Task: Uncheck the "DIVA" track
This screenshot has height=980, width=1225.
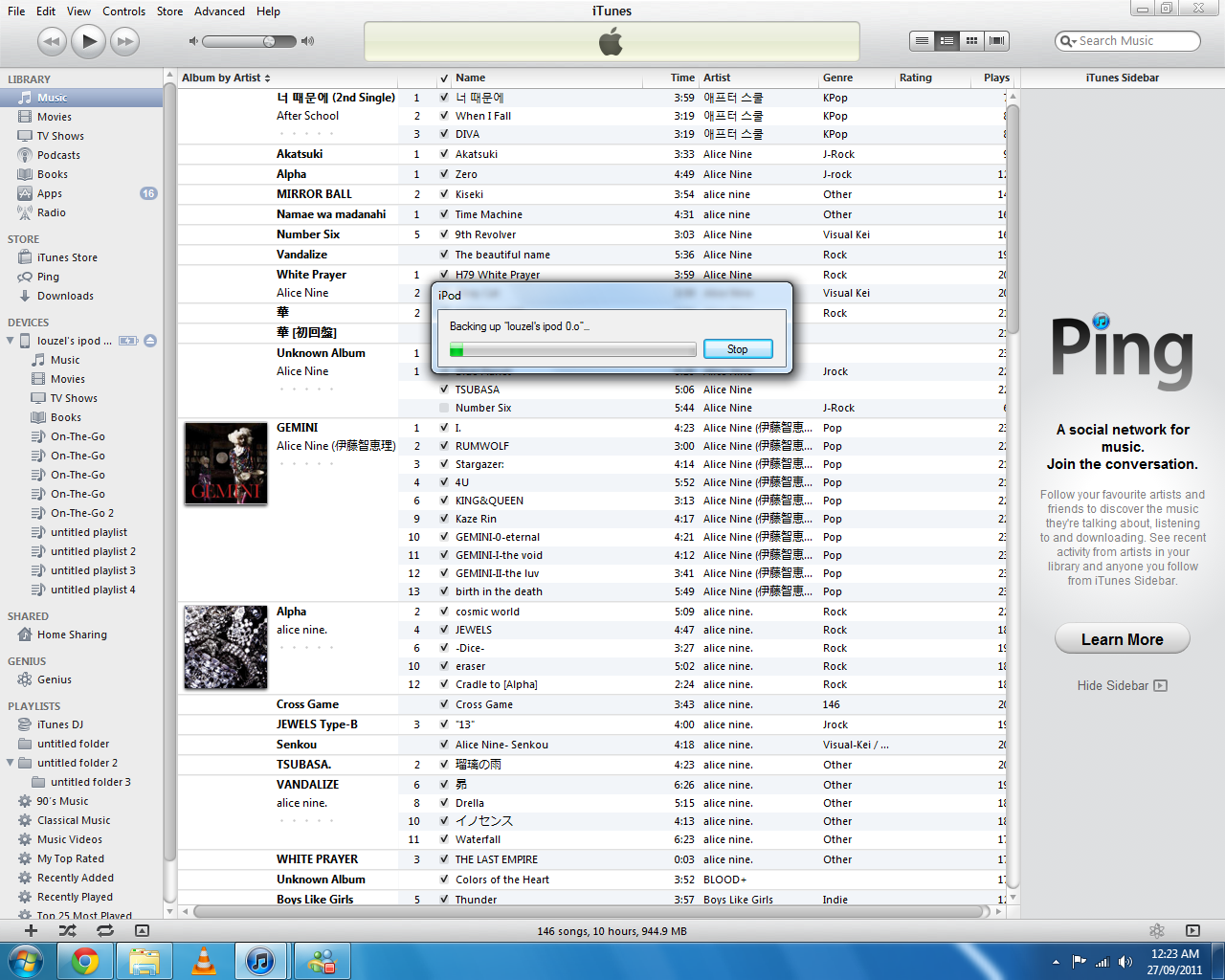Action: (443, 134)
